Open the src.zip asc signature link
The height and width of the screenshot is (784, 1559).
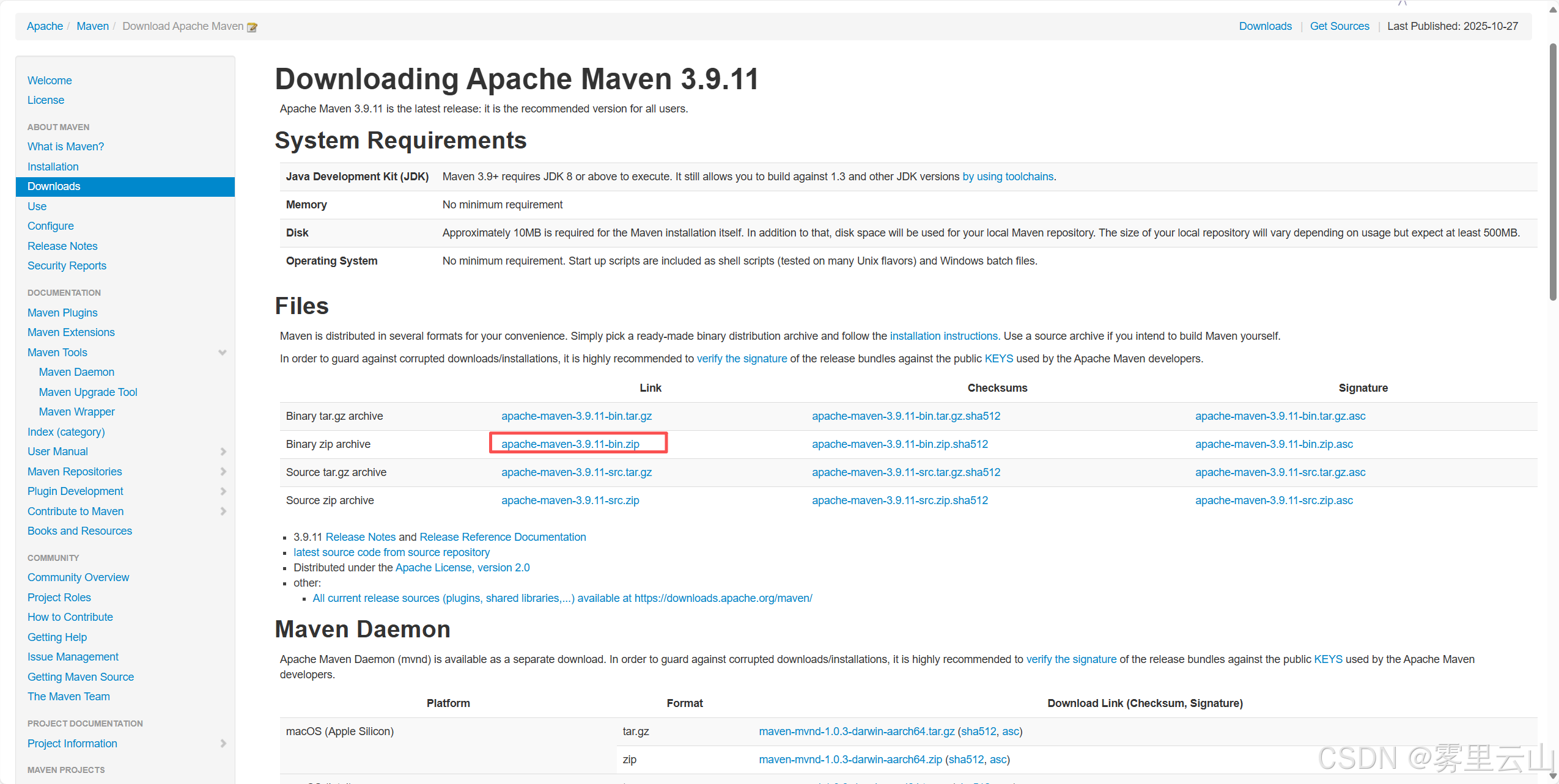[1273, 500]
